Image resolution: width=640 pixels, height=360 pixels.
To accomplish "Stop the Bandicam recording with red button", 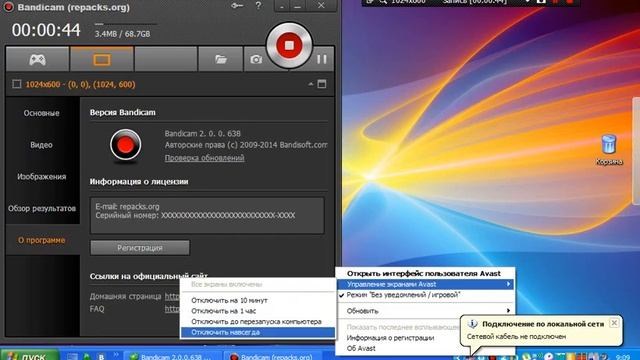I will [x=289, y=45].
